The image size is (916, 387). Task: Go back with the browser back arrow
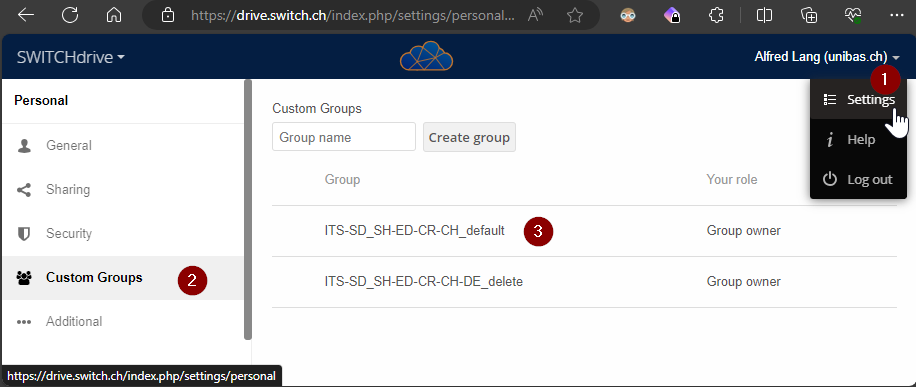click(26, 16)
